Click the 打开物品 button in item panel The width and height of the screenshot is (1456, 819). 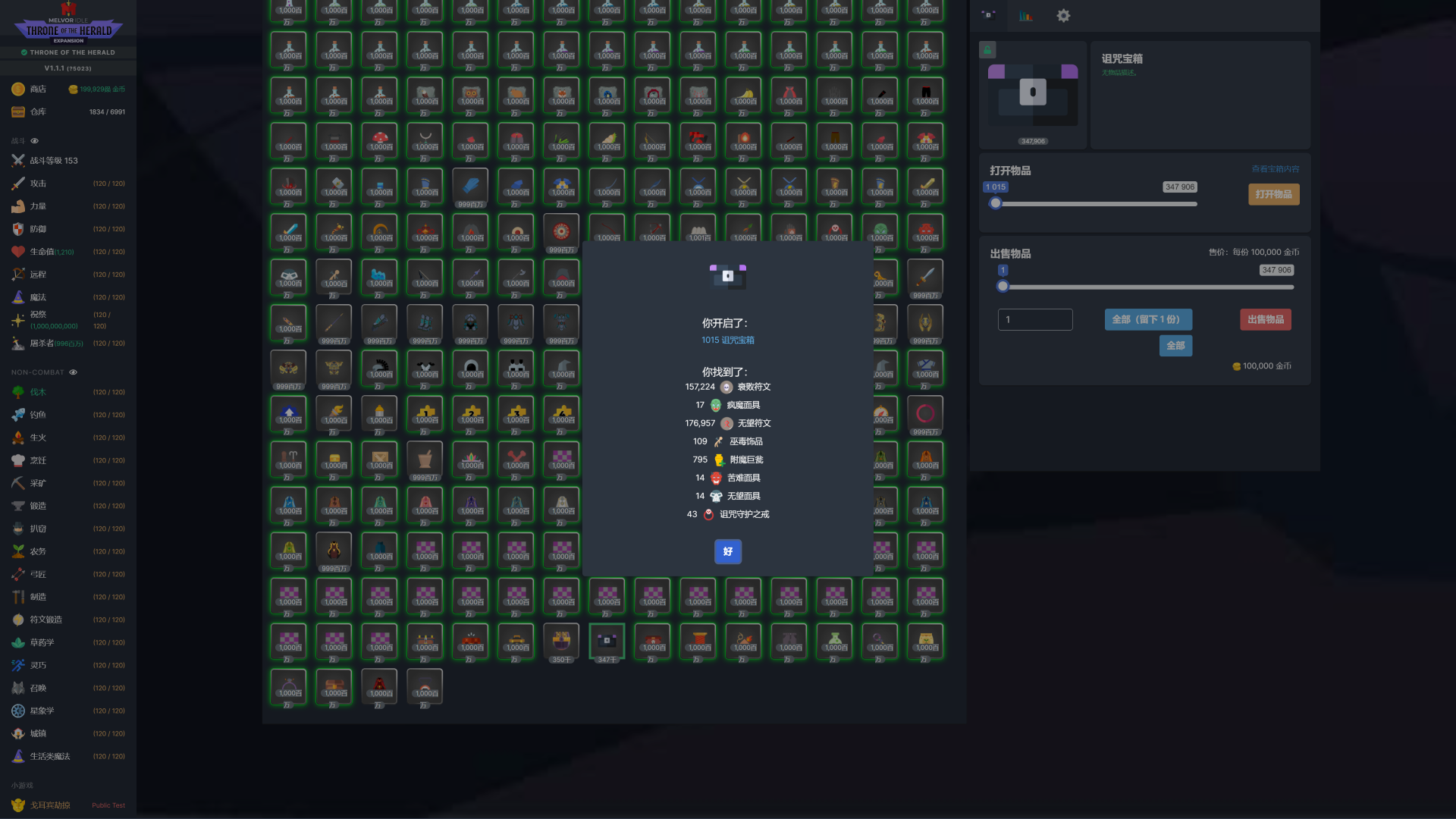tap(1273, 194)
